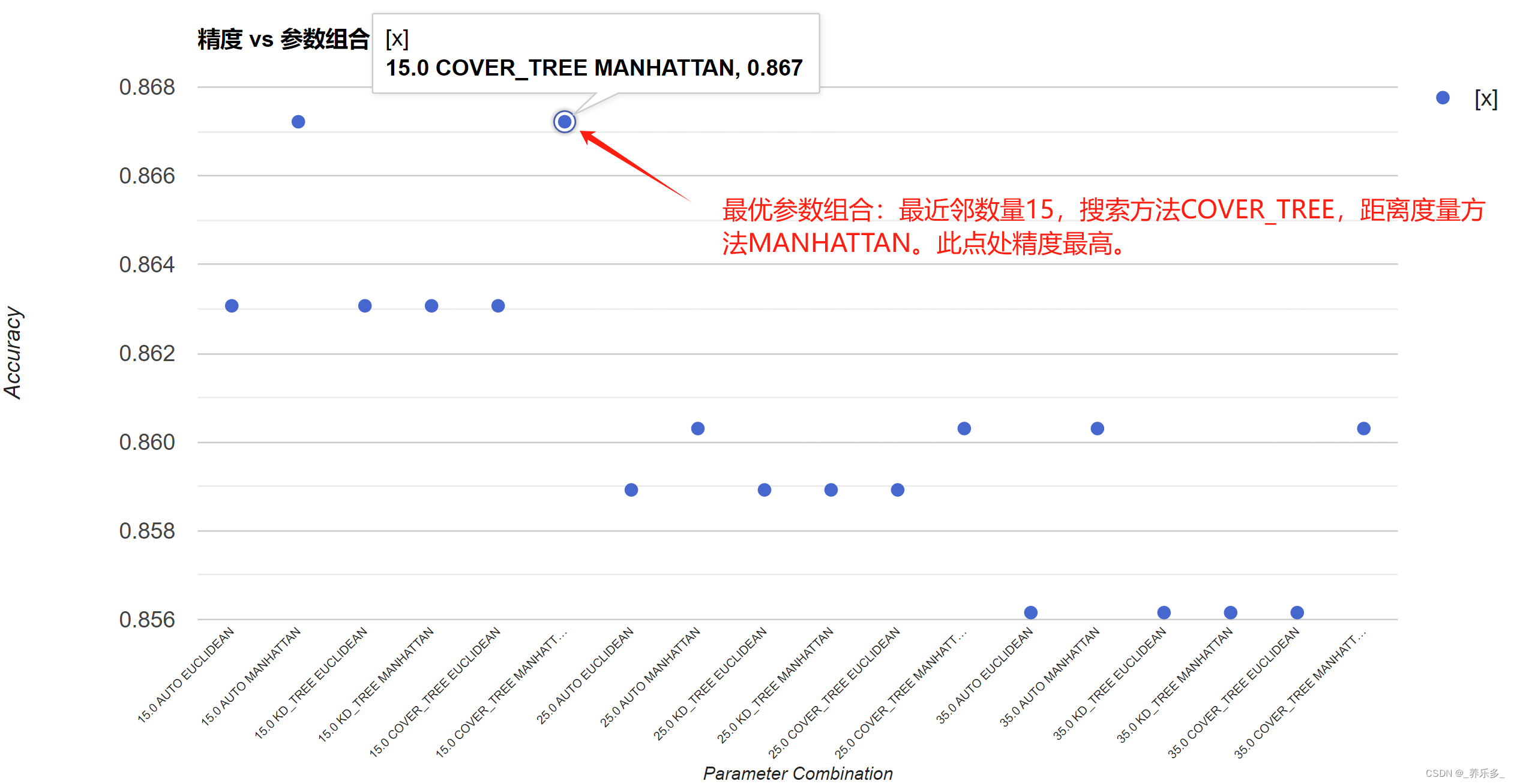Click the 15.0 AUTO MANHATTAN data point
Viewport: 1514px width, 784px height.
point(298,122)
